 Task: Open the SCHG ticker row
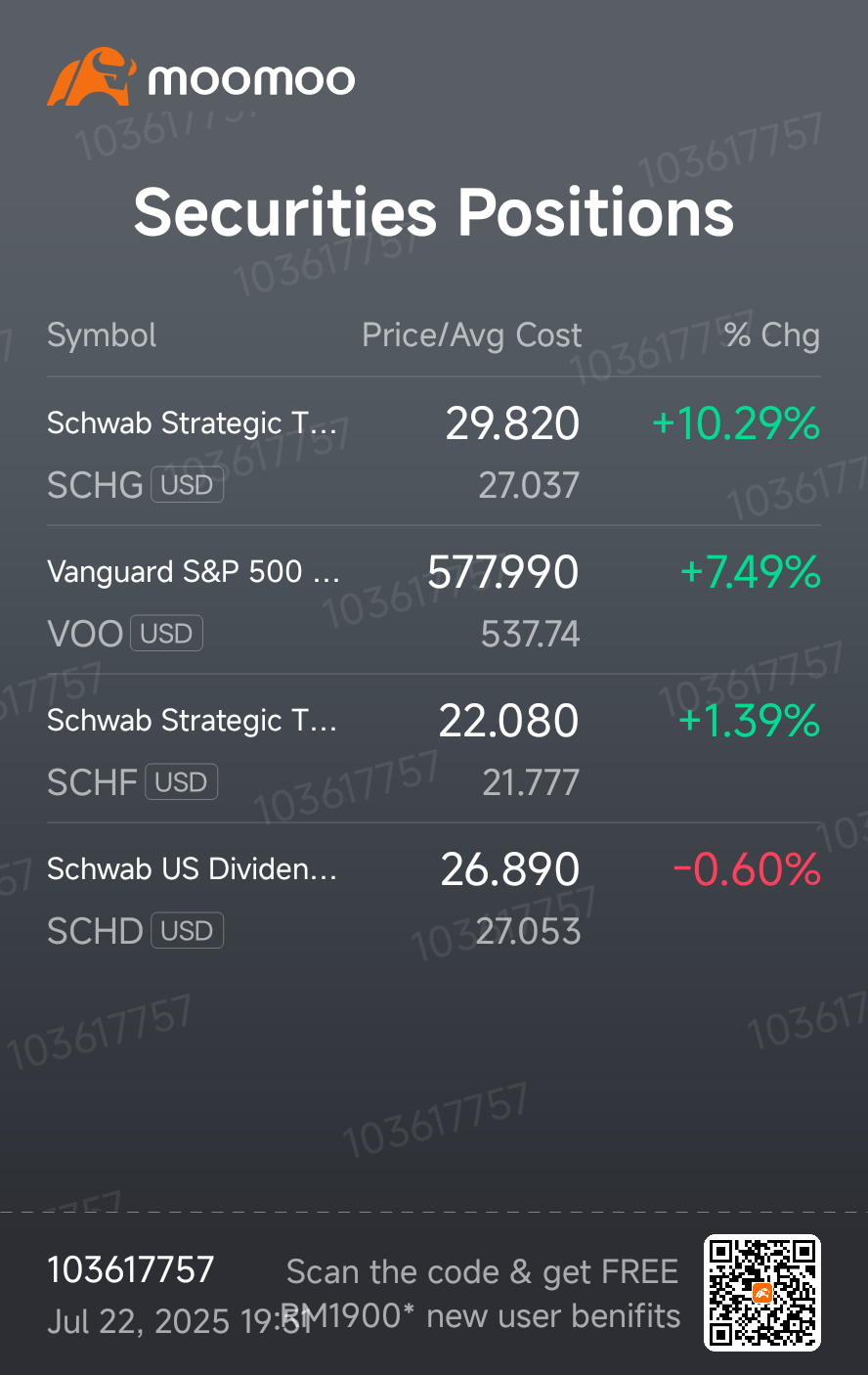[434, 452]
